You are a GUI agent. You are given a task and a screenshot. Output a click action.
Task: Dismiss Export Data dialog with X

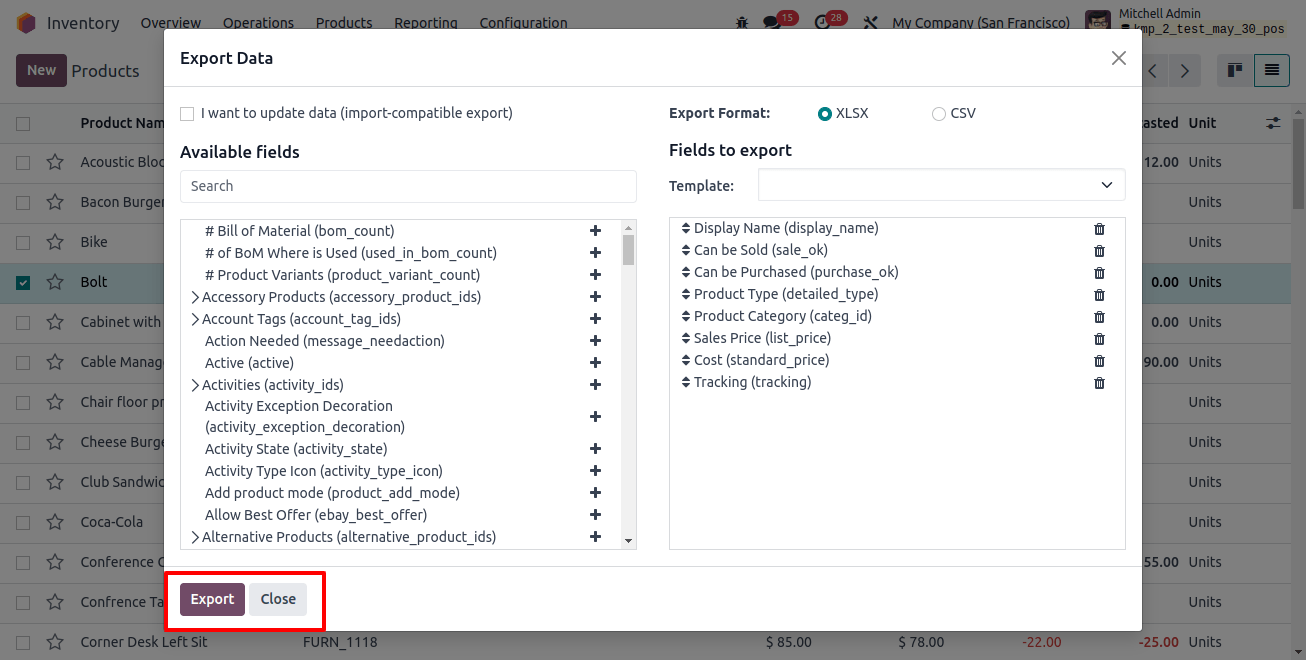[1119, 58]
